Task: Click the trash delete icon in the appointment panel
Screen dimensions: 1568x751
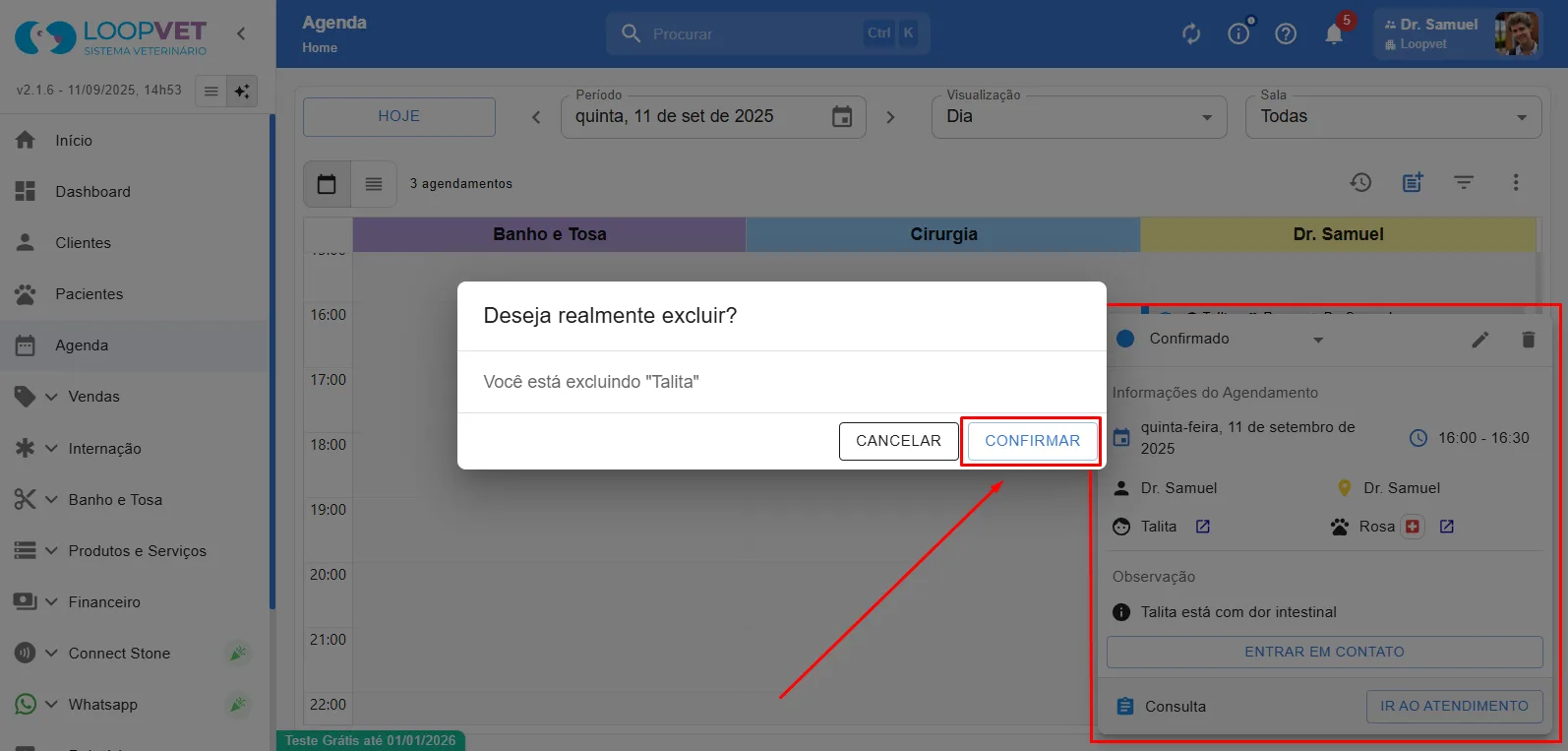Action: (x=1528, y=340)
